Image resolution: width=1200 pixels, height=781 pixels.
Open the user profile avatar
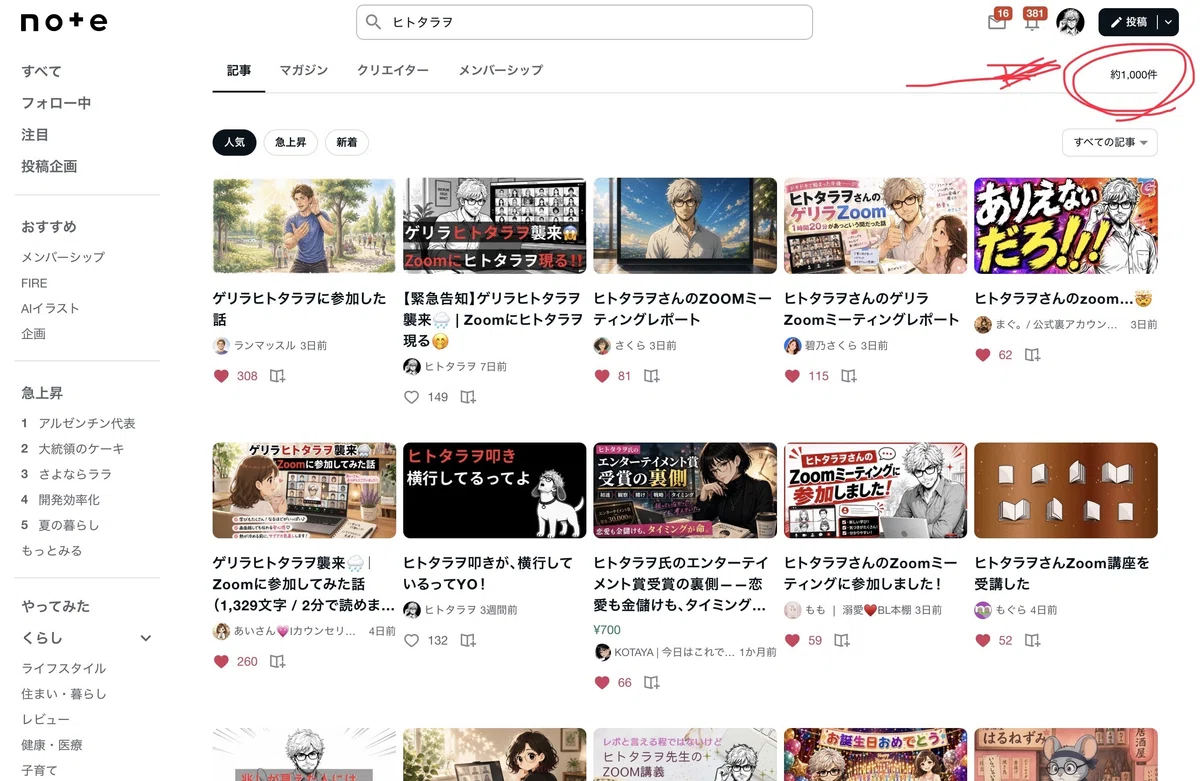1070,22
